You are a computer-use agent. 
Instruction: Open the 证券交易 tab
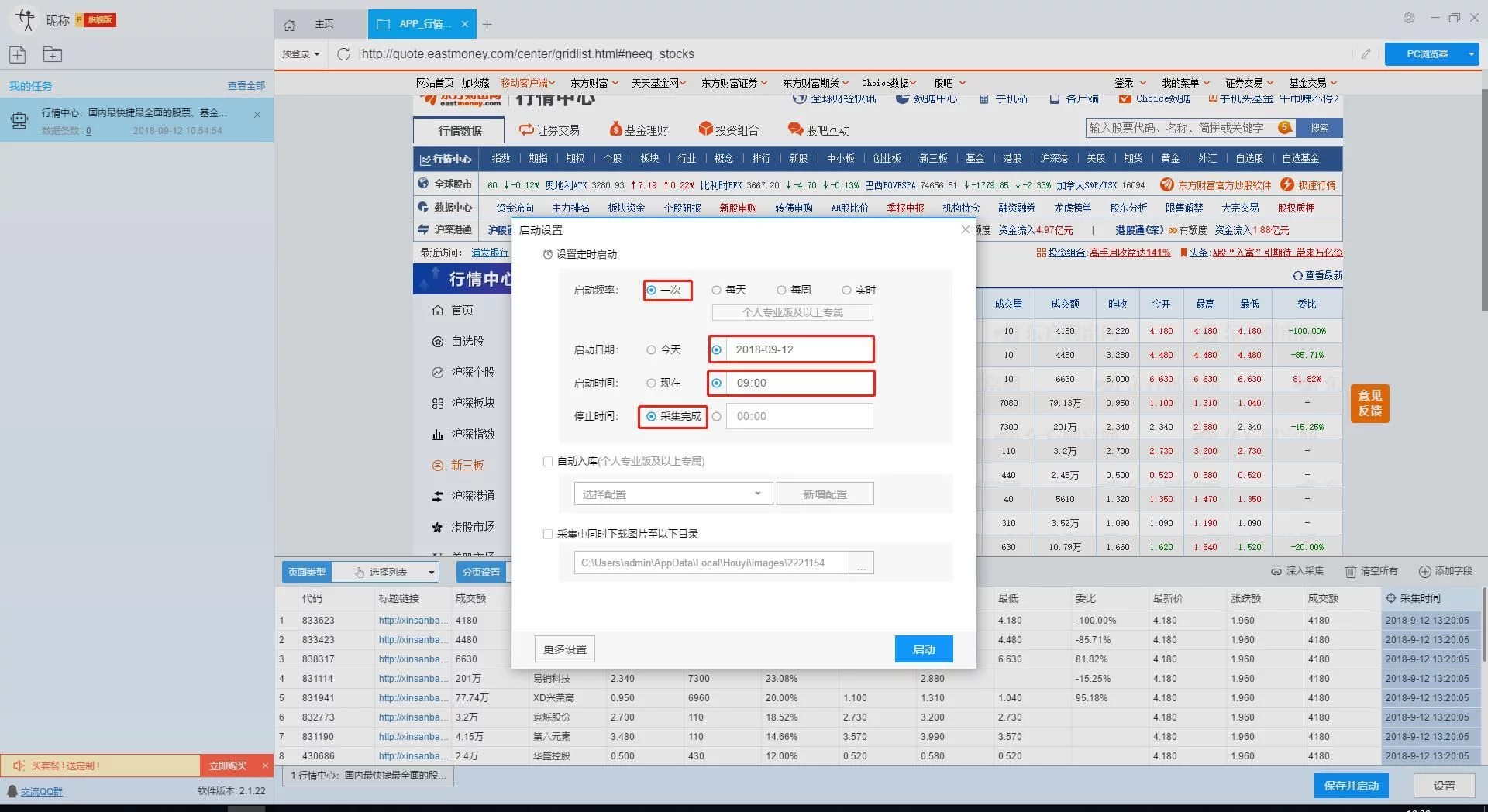click(x=549, y=130)
